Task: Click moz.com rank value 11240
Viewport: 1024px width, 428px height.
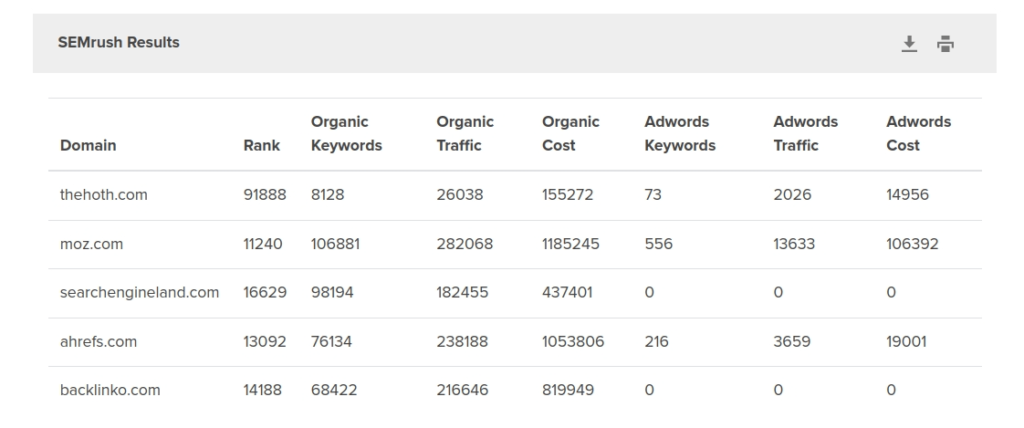Action: pyautogui.click(x=264, y=244)
